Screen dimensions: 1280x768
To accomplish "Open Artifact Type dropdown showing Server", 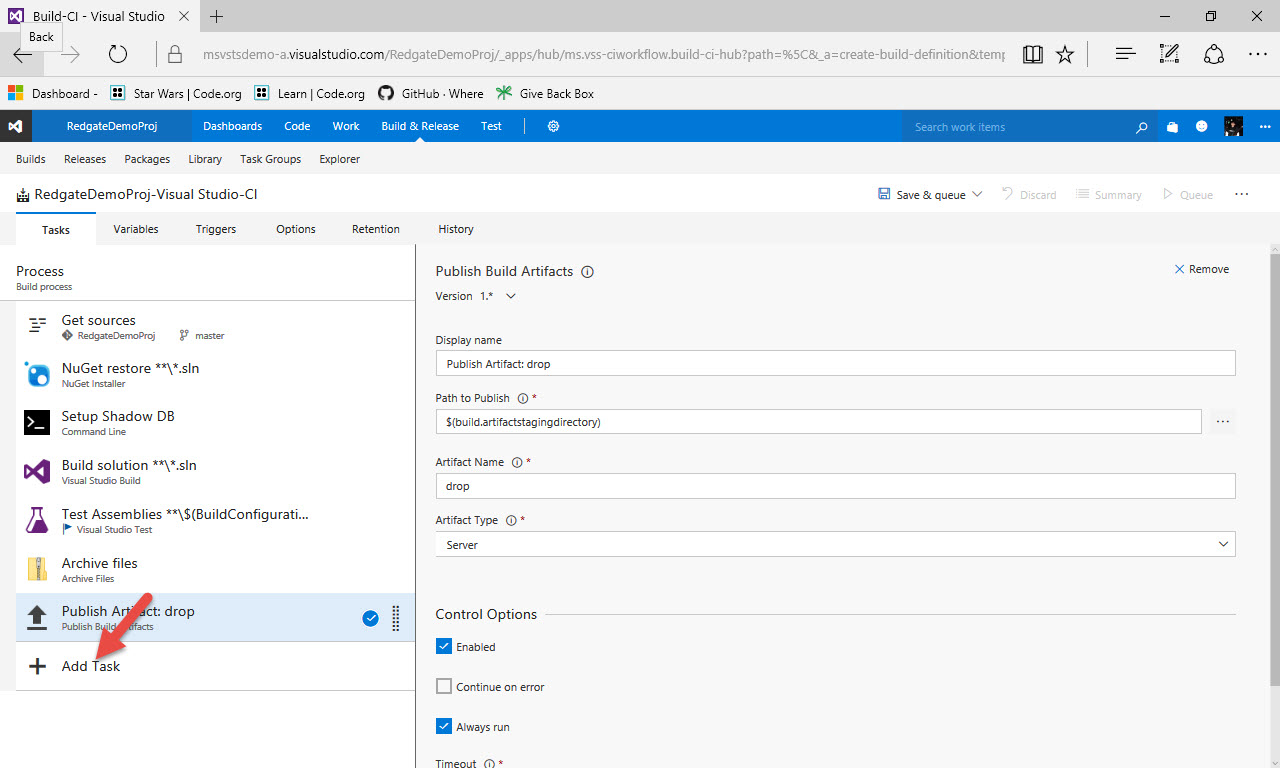I will click(x=835, y=544).
